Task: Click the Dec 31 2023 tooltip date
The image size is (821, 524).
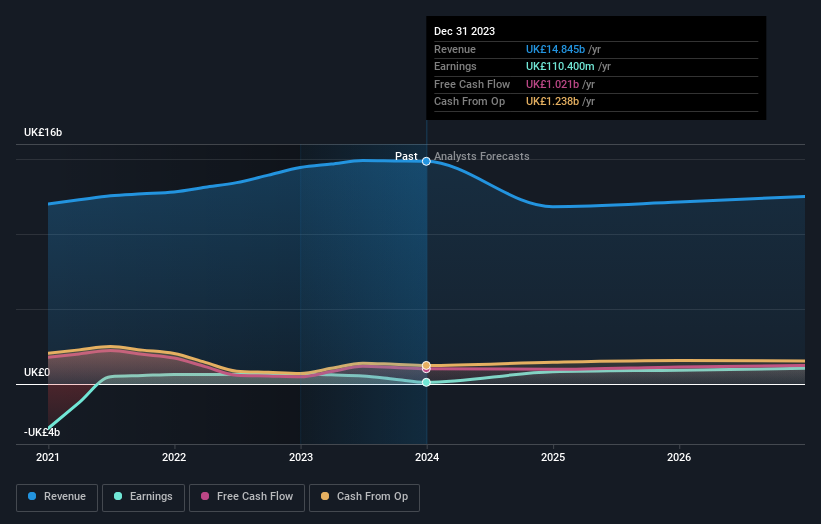Action: point(464,31)
